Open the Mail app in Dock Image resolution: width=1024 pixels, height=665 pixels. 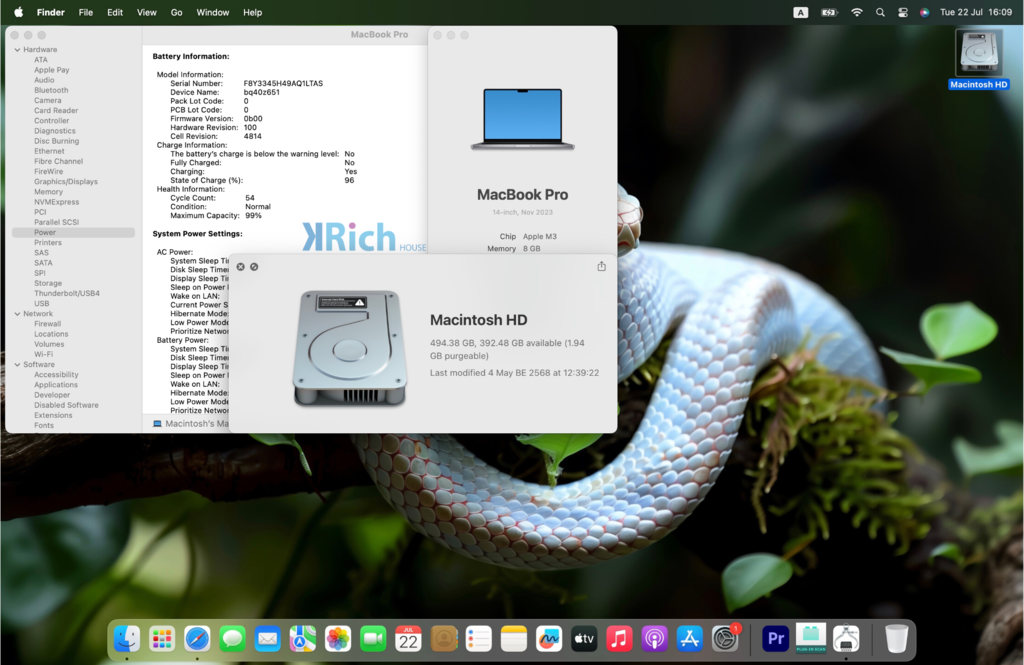[x=268, y=638]
